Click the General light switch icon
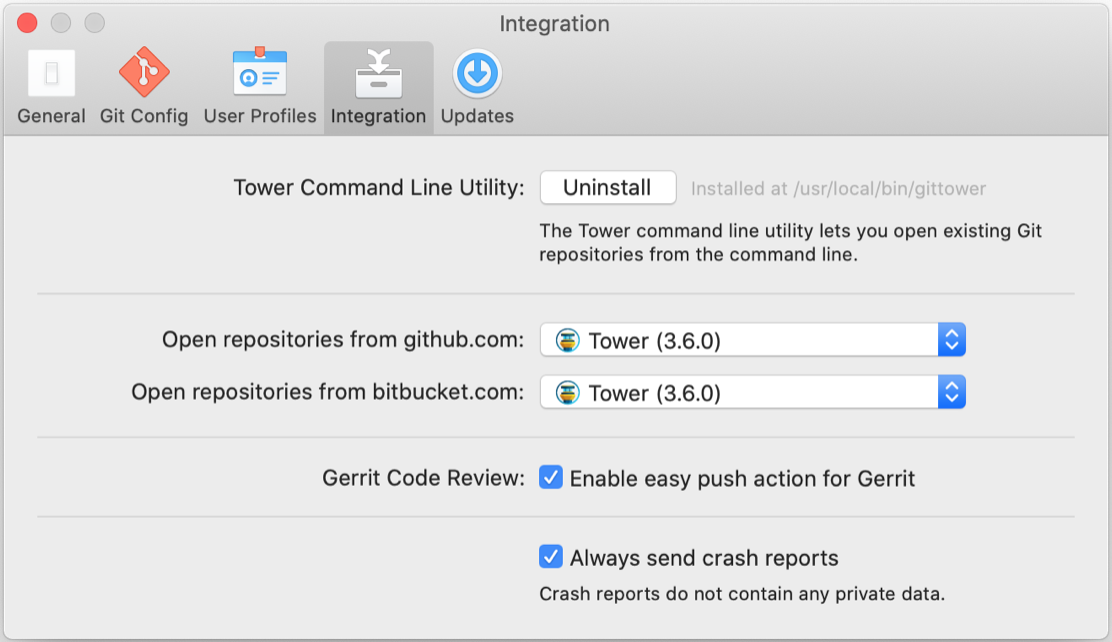 (x=51, y=73)
